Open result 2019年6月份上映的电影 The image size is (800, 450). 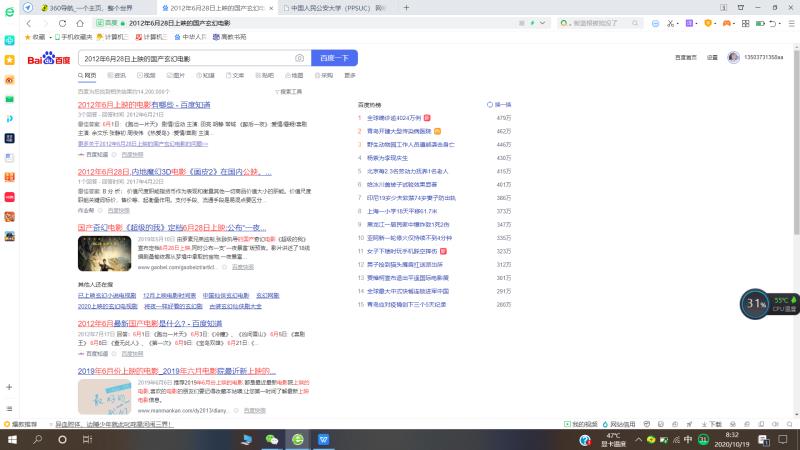177,371
